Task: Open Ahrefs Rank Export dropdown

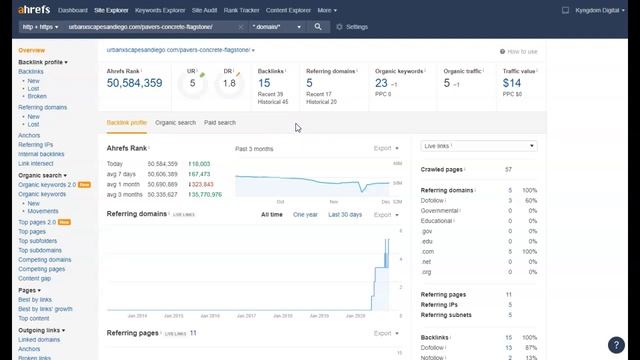Action: point(386,148)
